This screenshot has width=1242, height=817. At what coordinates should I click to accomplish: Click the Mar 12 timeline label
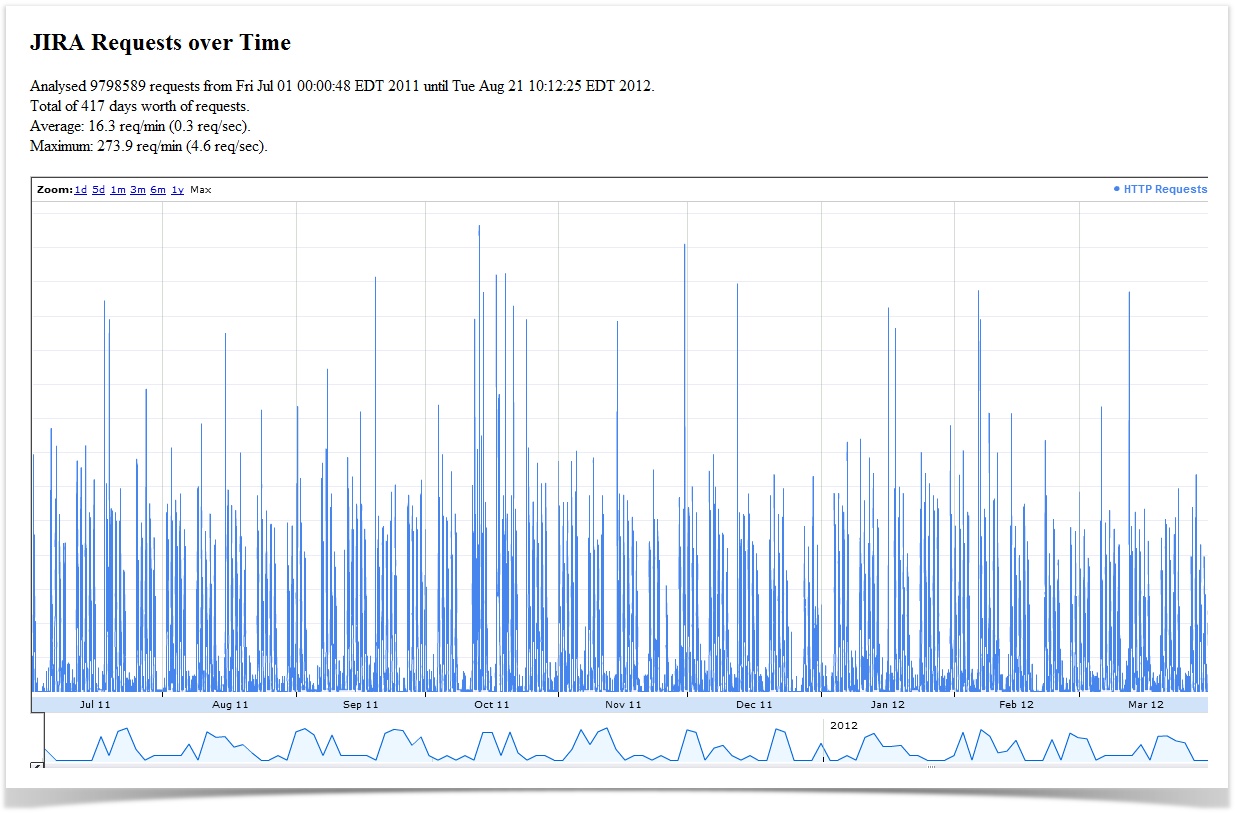1145,705
